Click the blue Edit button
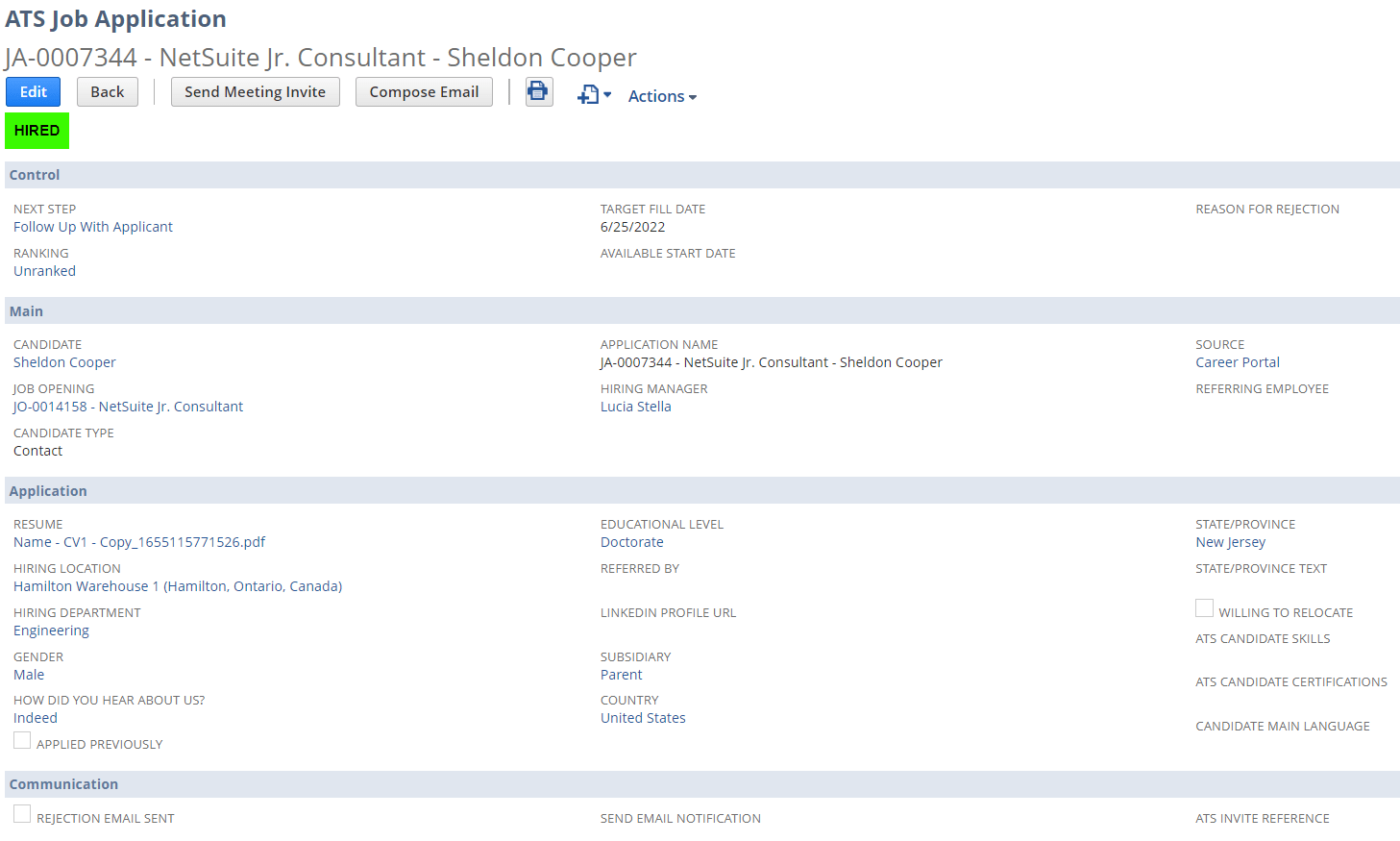Image resolution: width=1400 pixels, height=841 pixels. [34, 91]
